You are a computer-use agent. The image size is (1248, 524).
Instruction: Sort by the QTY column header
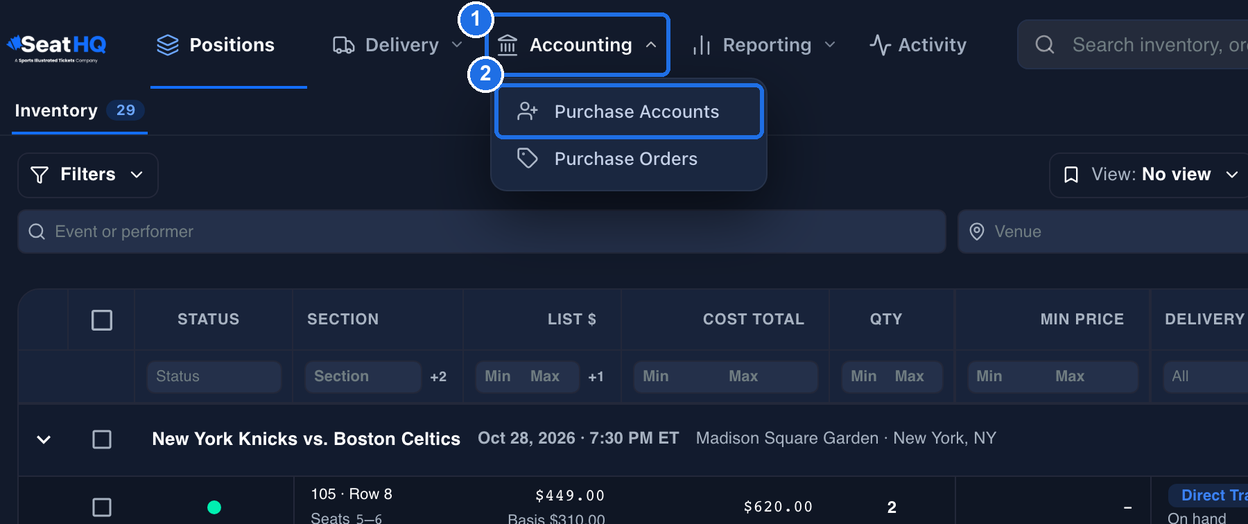(x=886, y=319)
